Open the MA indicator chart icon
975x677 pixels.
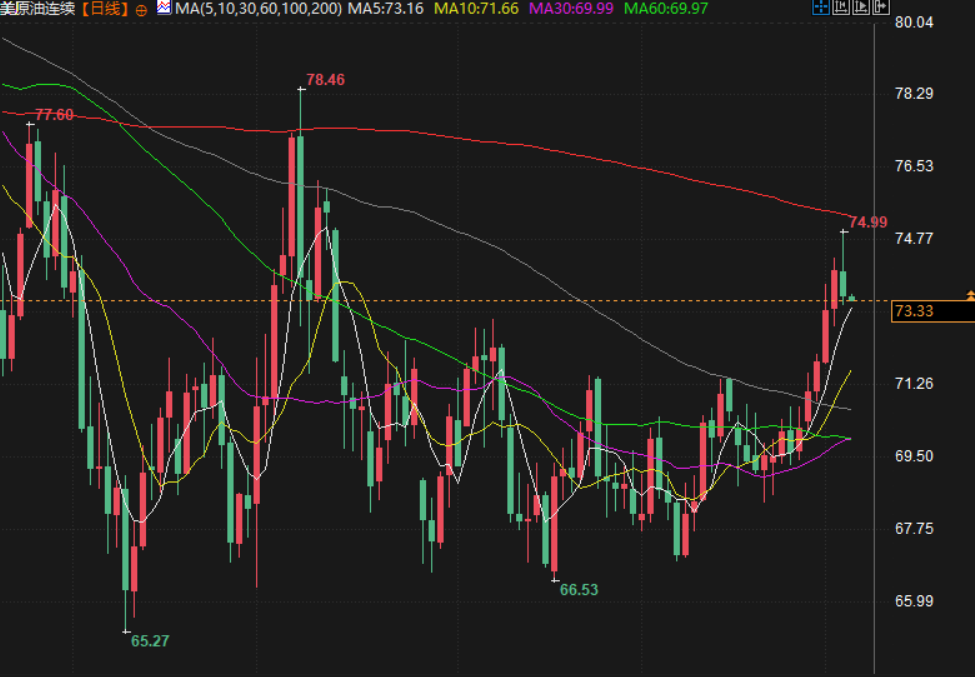[163, 9]
